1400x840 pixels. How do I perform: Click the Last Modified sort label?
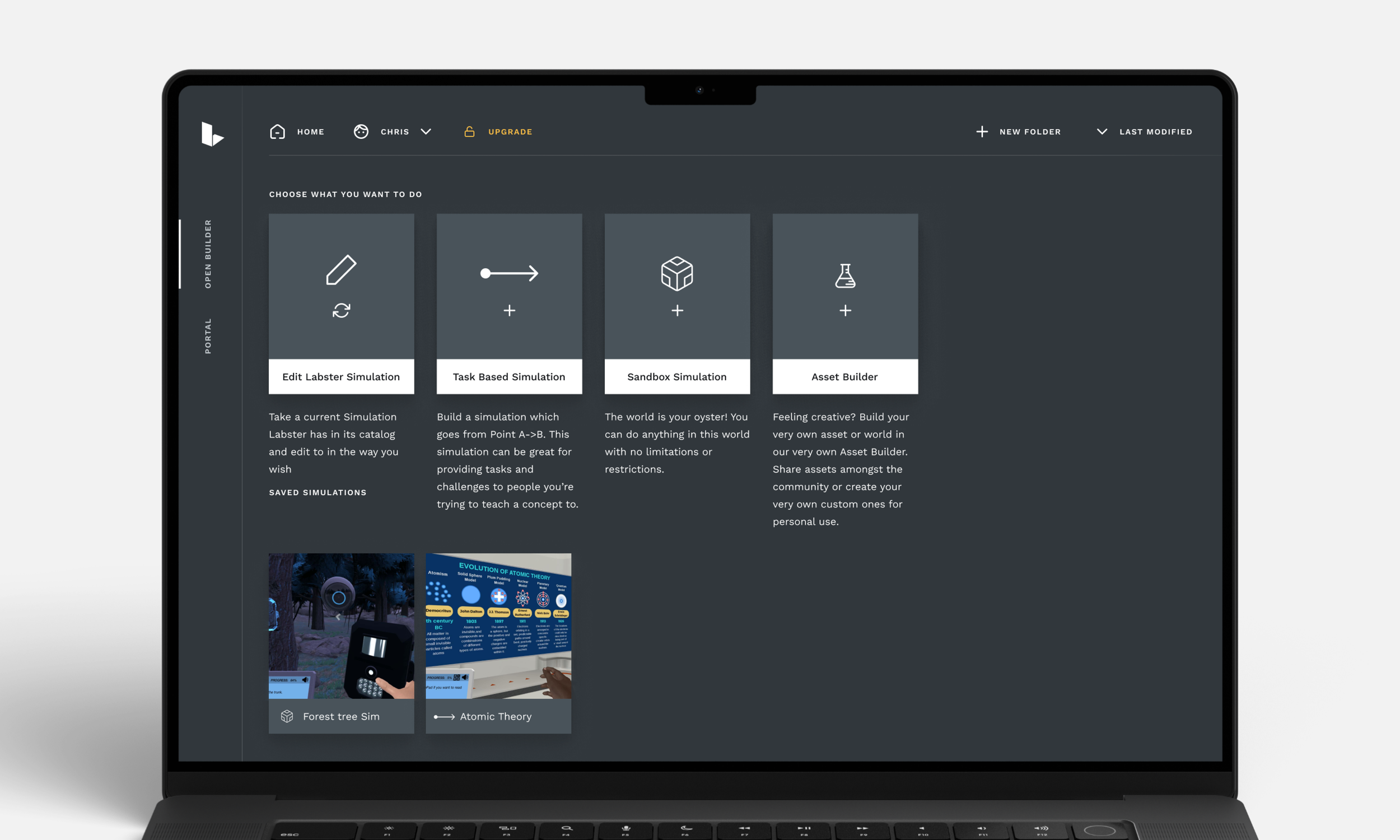pos(1155,132)
